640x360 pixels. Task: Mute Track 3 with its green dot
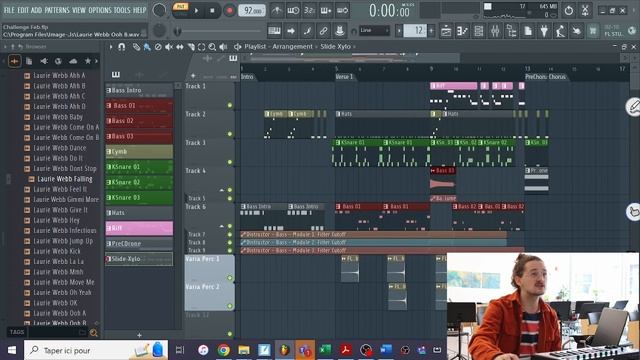point(230,162)
